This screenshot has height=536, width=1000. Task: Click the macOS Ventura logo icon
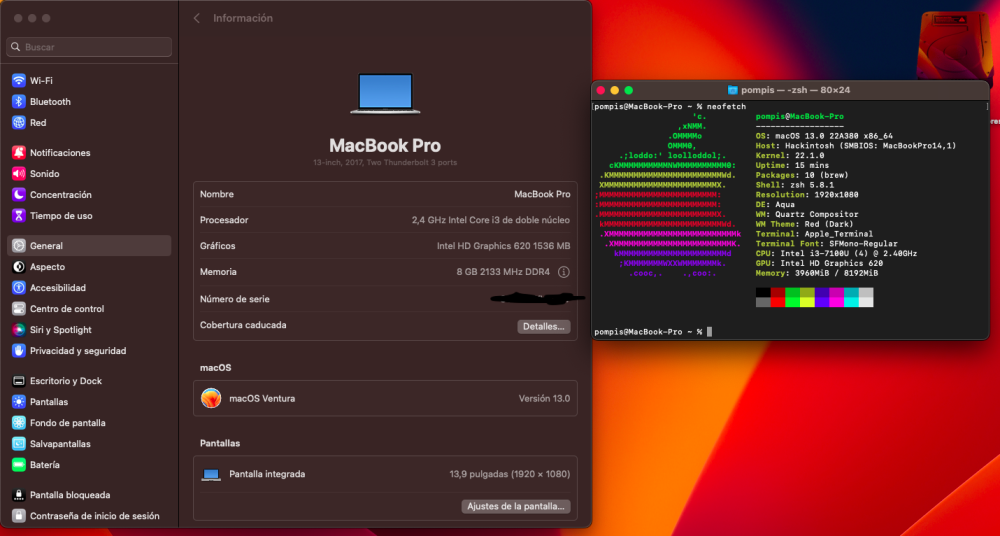tap(211, 399)
